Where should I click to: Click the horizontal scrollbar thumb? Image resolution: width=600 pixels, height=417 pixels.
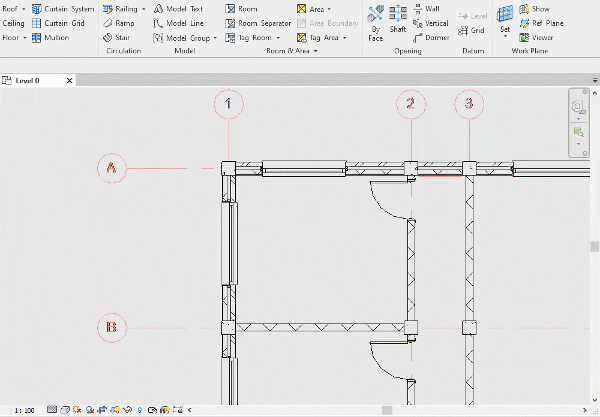387,410
